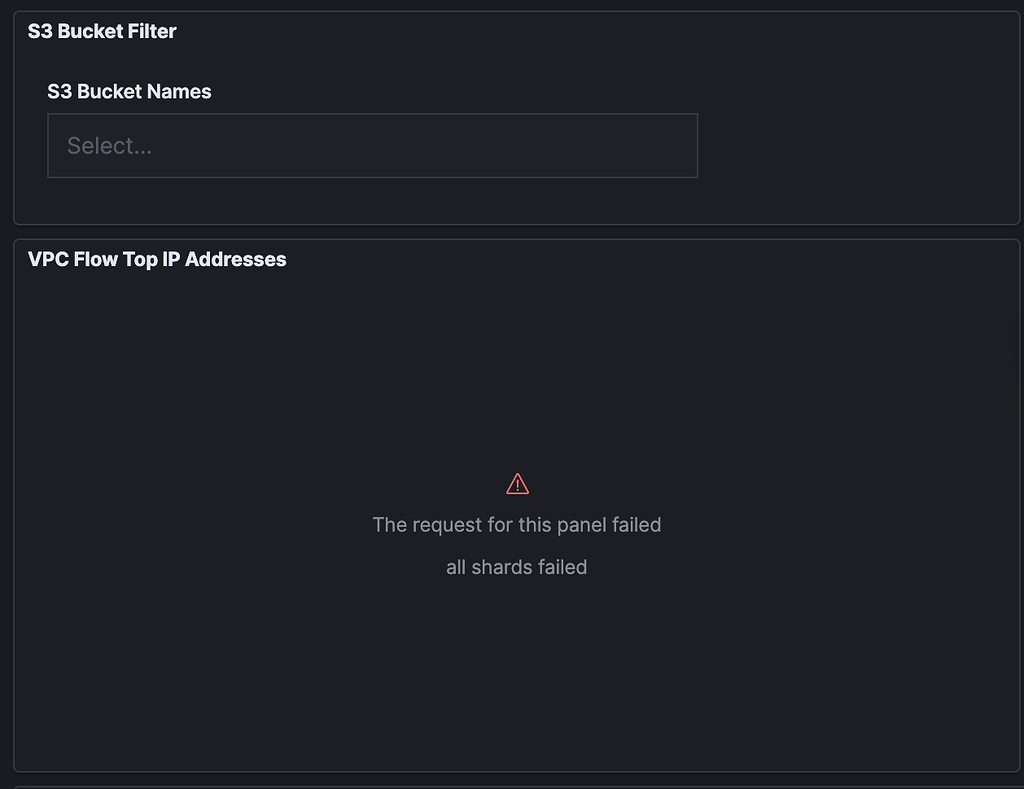Expand the bucket names multi-select dropdown
Screen dimensions: 1024x789
[372, 145]
